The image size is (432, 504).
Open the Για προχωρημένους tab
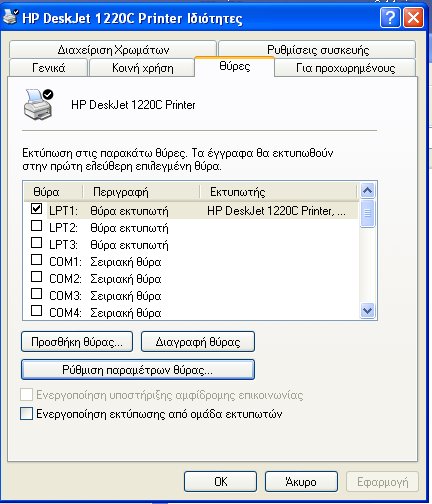point(345,68)
